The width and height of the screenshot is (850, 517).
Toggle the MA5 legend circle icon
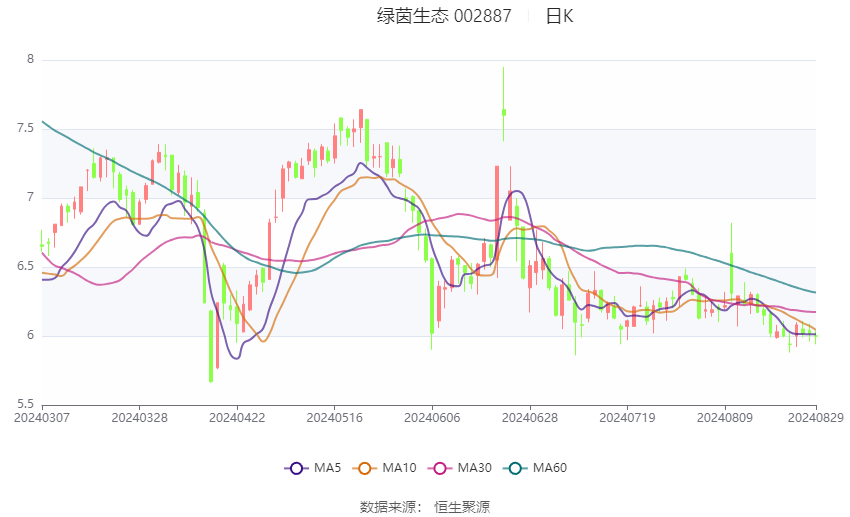tap(296, 468)
